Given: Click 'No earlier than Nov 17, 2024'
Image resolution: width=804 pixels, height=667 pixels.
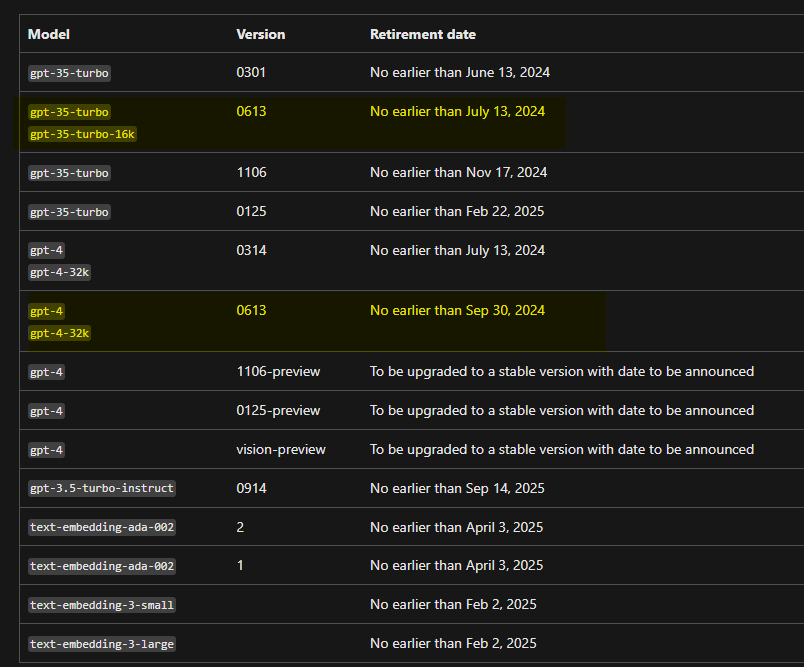Looking at the screenshot, I should click(x=458, y=172).
